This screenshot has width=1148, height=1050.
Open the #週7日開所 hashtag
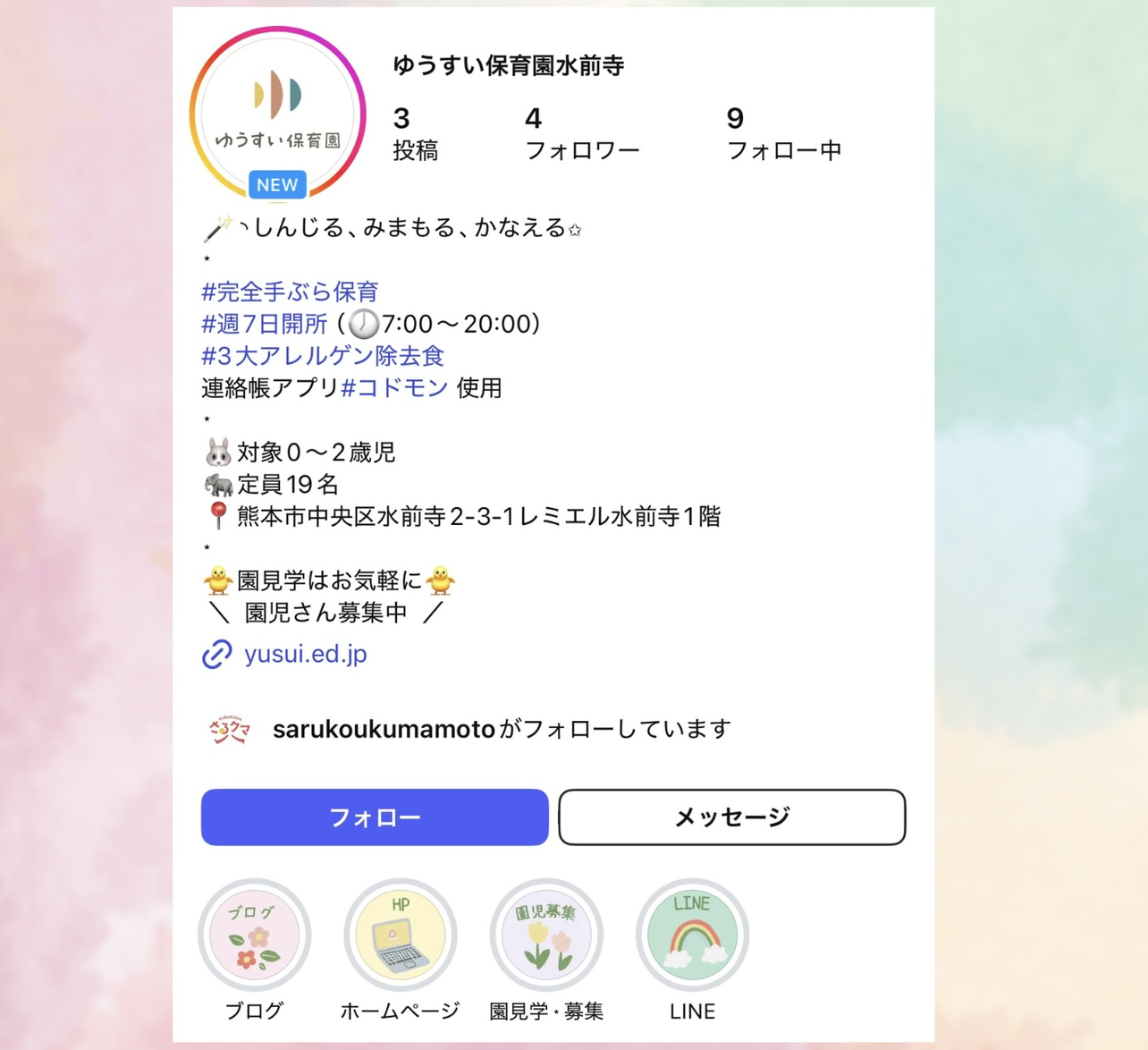pos(265,324)
